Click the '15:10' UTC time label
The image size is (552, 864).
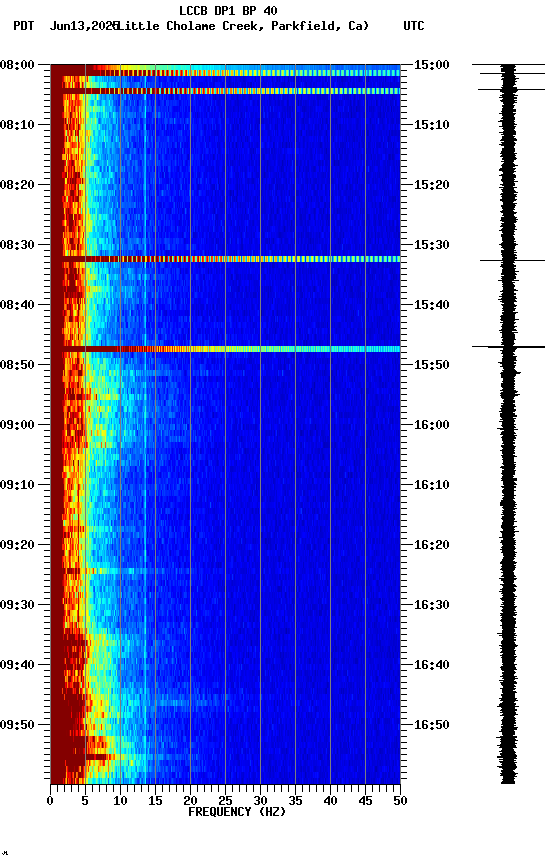pyautogui.click(x=432, y=125)
